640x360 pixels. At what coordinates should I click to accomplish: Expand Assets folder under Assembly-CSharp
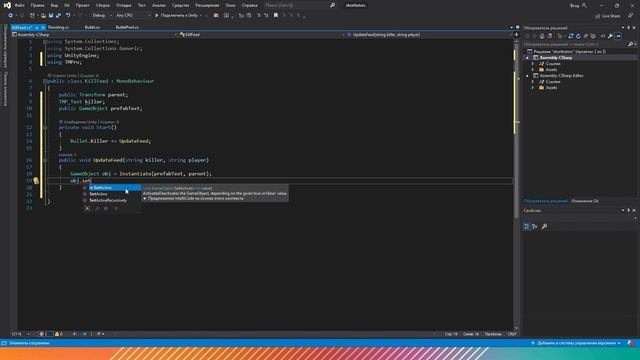point(533,70)
